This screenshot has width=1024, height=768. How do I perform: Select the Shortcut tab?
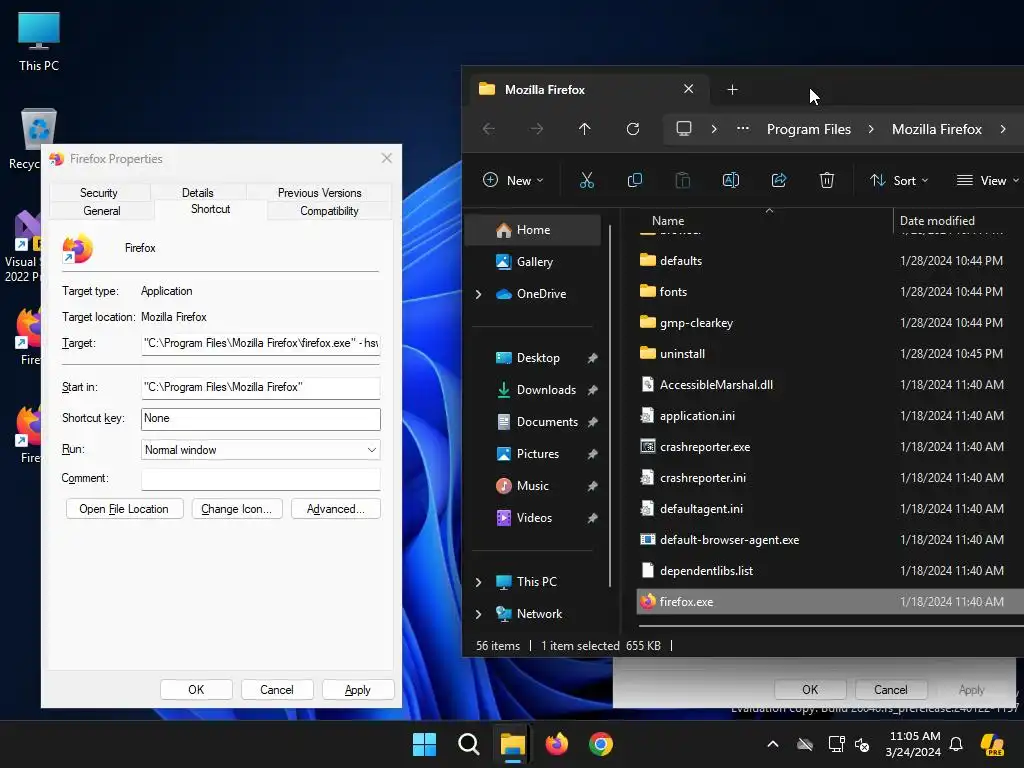point(210,209)
